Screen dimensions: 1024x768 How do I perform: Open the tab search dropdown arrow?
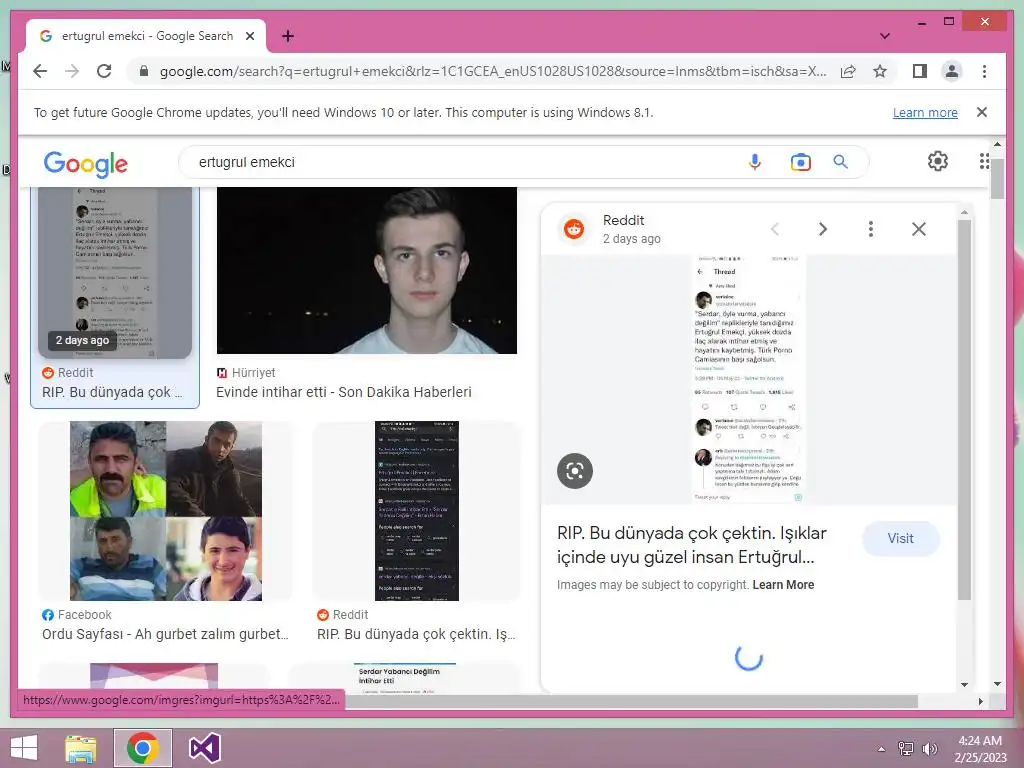pyautogui.click(x=884, y=36)
